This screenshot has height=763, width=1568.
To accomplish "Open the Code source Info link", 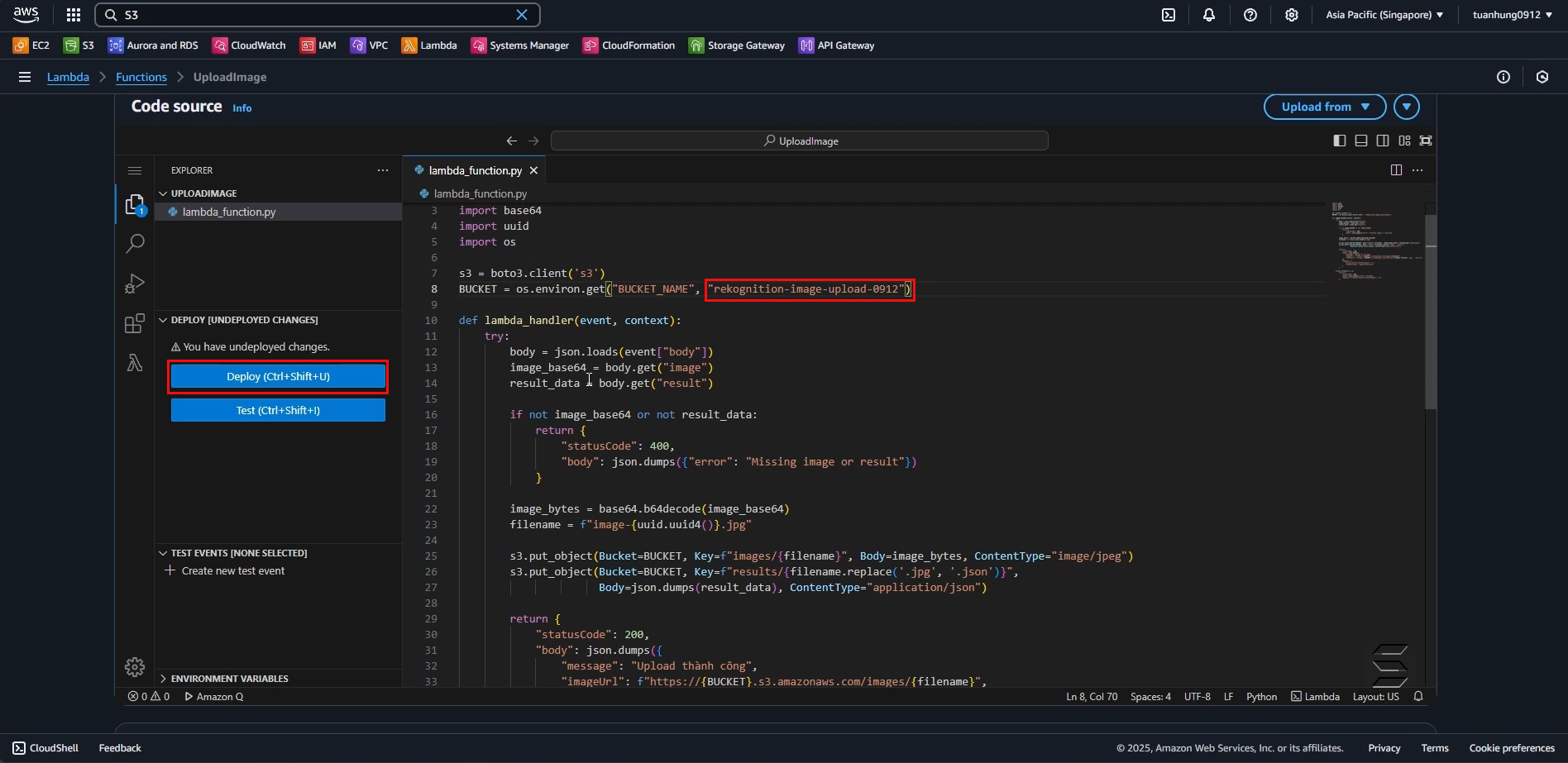I will click(242, 108).
